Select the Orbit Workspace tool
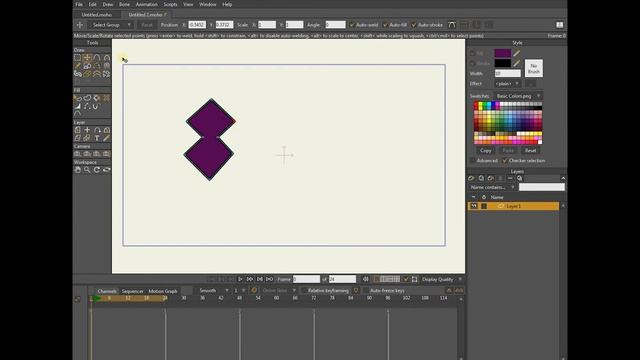 point(107,170)
